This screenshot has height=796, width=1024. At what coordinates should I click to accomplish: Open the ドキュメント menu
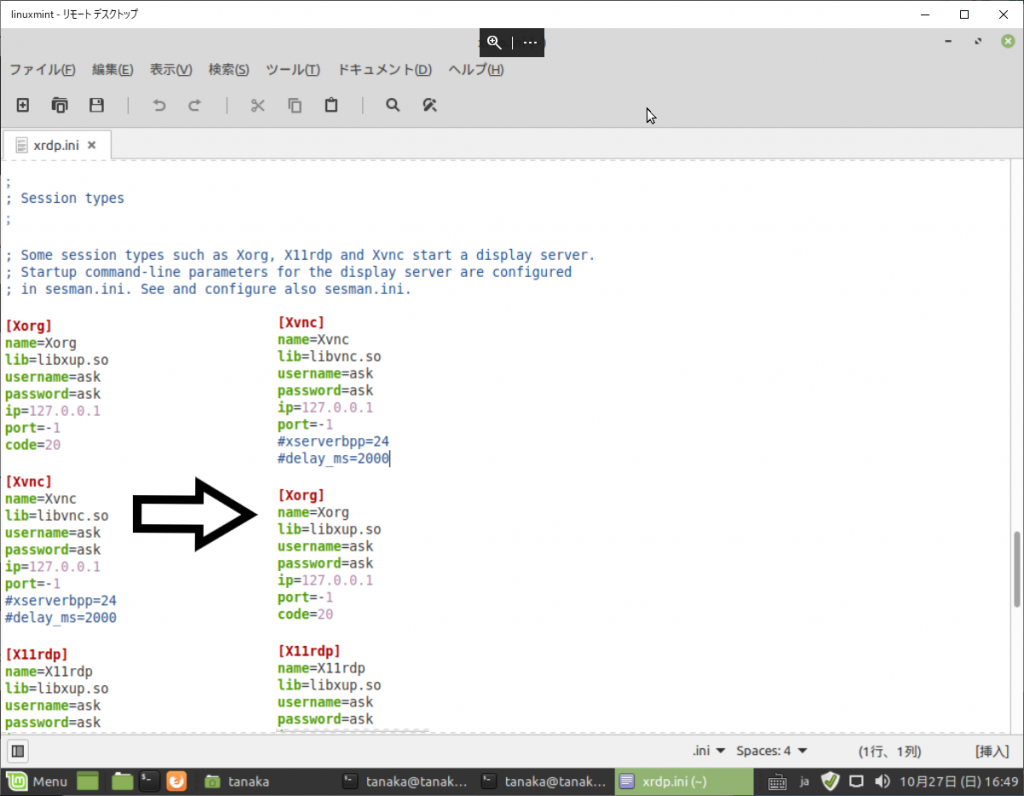click(x=384, y=69)
